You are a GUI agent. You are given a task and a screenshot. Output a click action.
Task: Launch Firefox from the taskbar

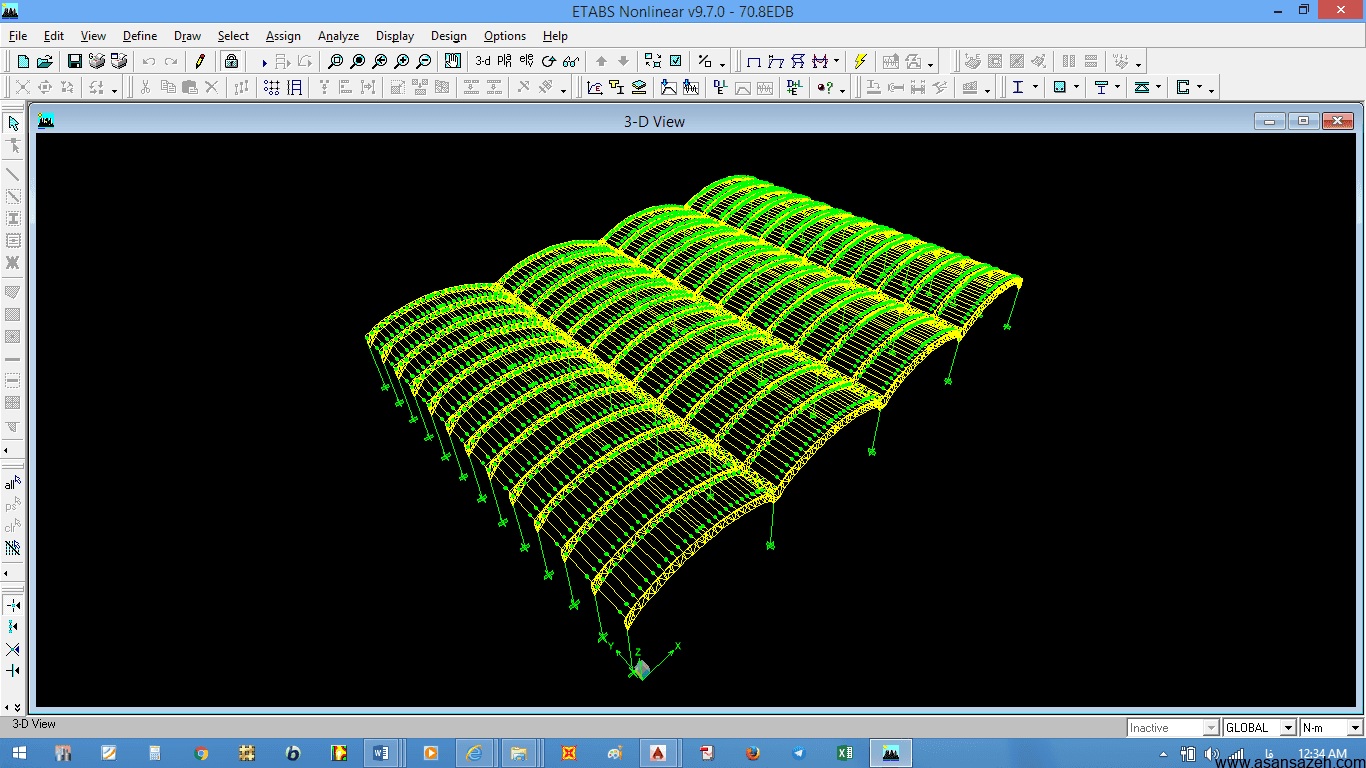click(753, 753)
